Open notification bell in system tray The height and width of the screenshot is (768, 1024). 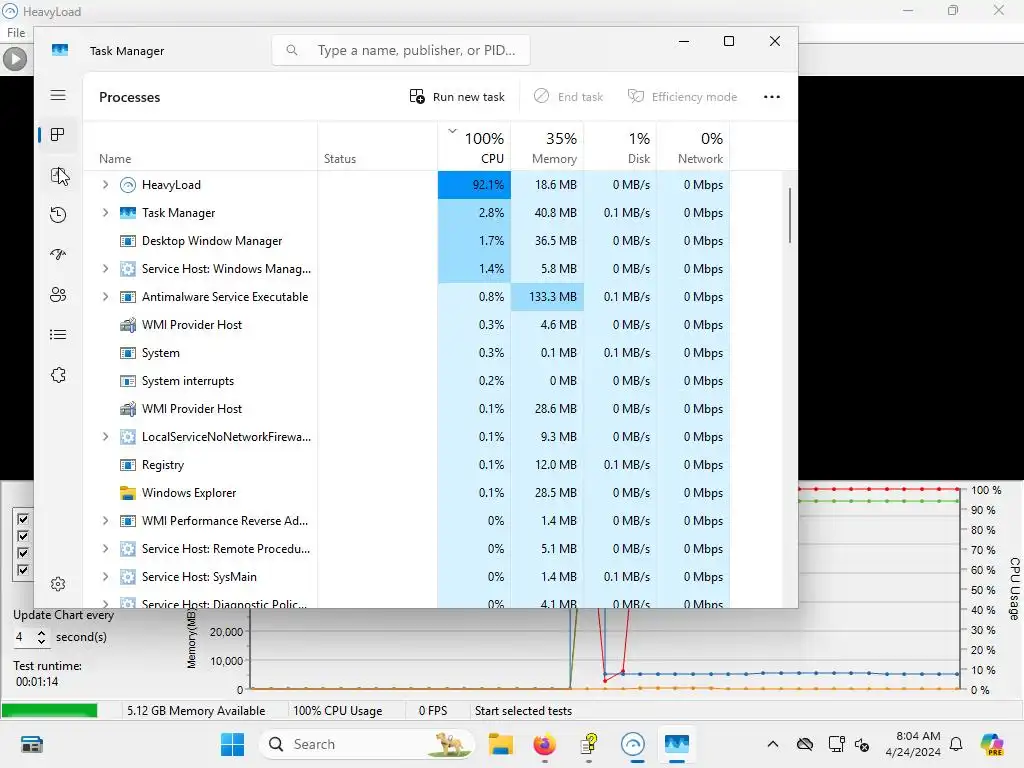point(956,744)
